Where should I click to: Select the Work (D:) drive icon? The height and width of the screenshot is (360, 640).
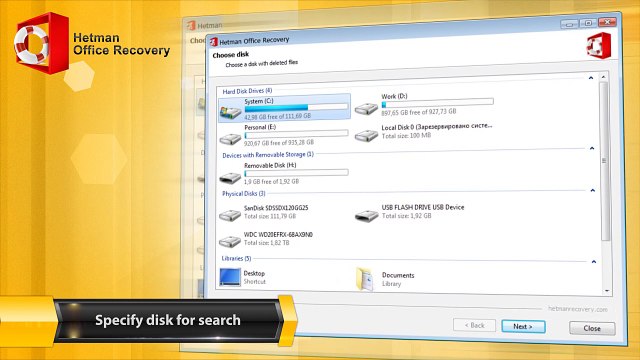point(366,109)
